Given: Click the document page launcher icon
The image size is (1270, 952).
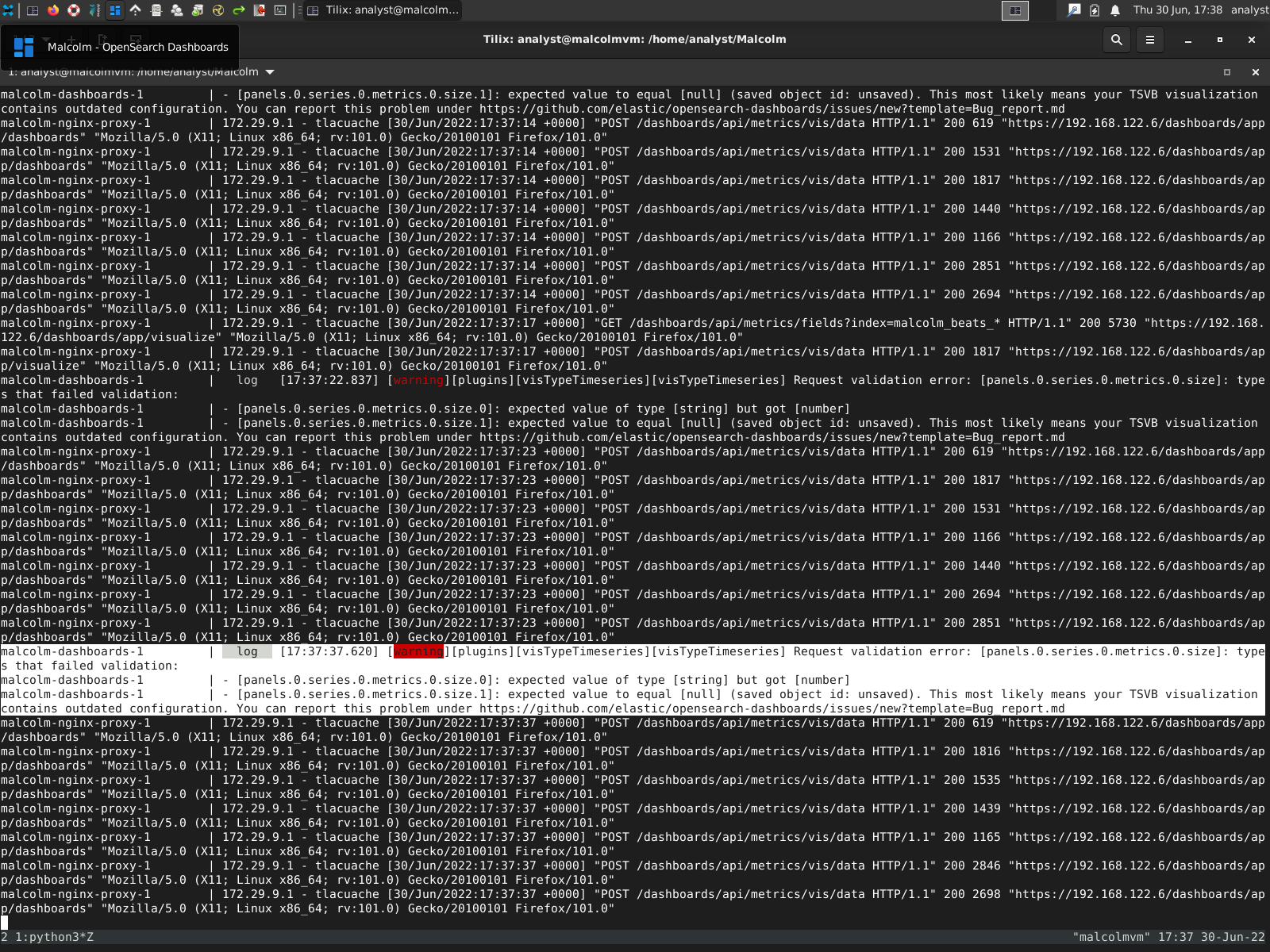Looking at the screenshot, I should point(156,10).
